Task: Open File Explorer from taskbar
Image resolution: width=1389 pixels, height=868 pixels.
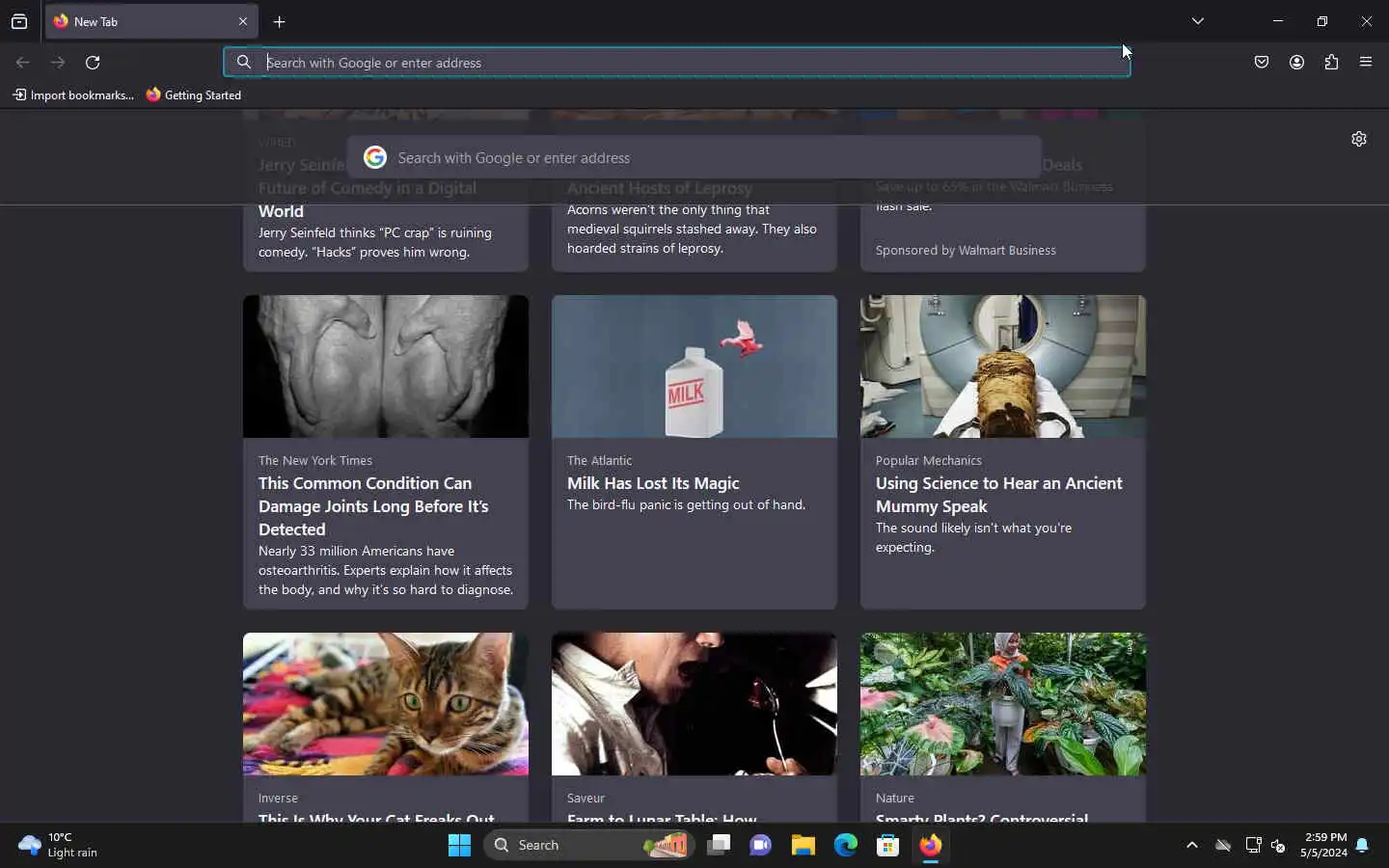Action: 803,845
